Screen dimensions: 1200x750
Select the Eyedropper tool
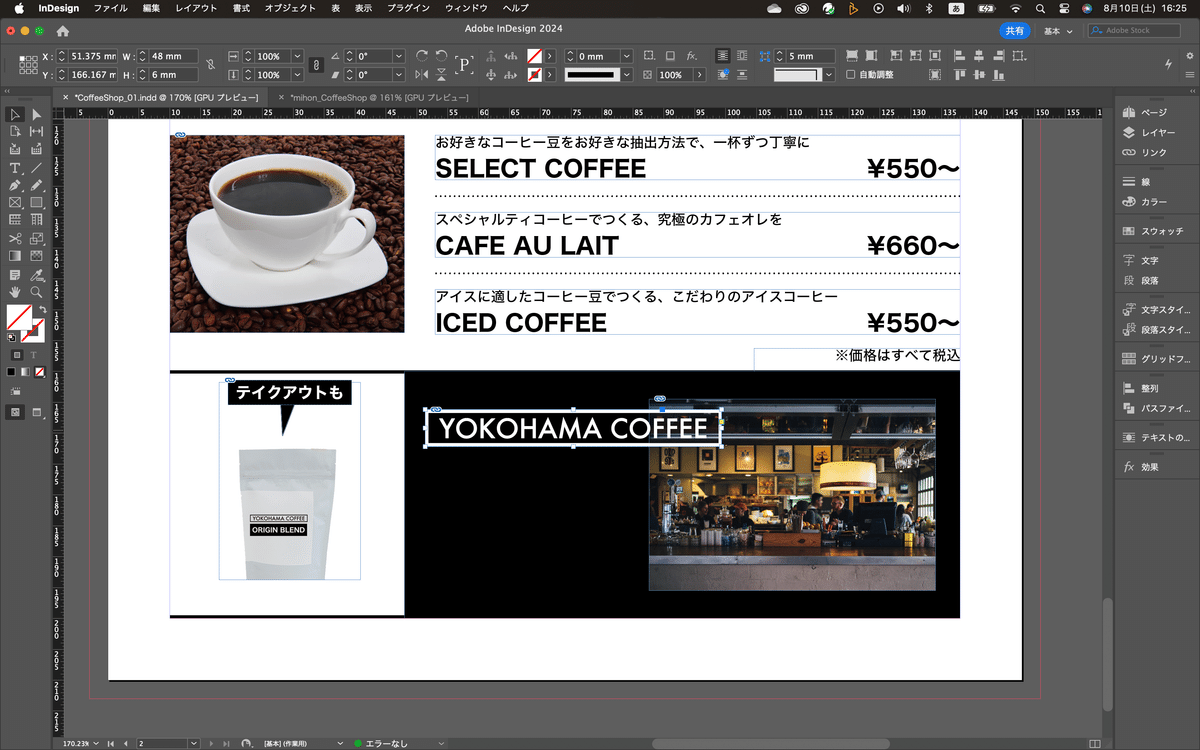pyautogui.click(x=37, y=275)
